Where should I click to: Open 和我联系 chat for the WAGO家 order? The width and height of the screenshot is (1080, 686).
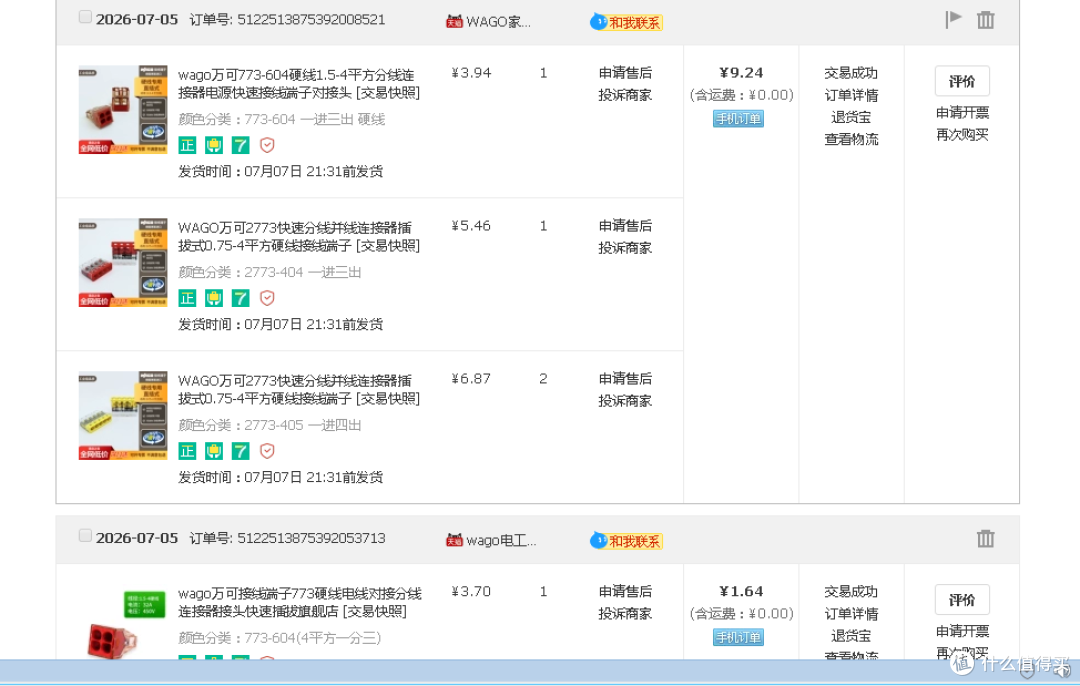pyautogui.click(x=626, y=22)
